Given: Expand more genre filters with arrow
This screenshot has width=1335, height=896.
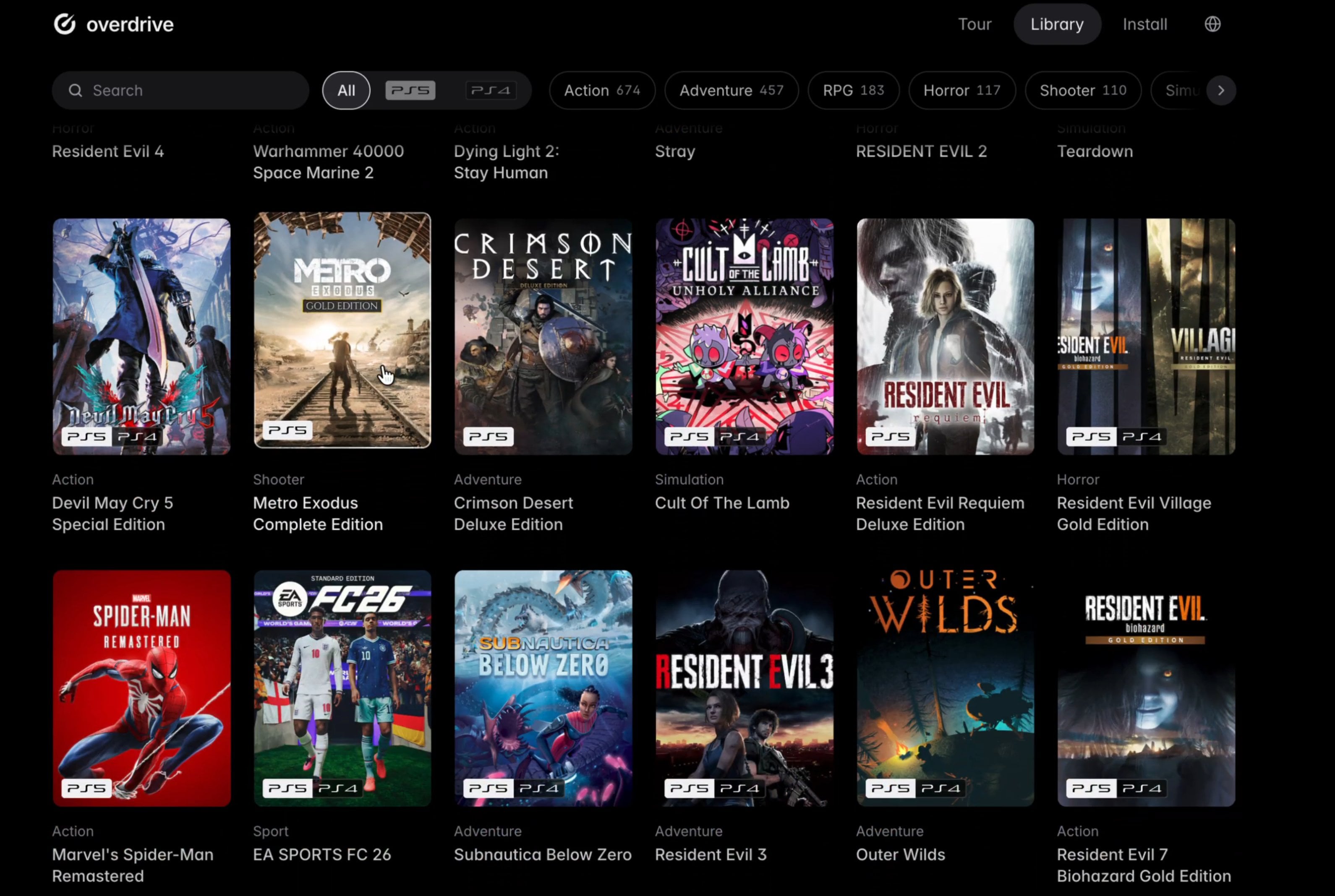Looking at the screenshot, I should coord(1221,90).
